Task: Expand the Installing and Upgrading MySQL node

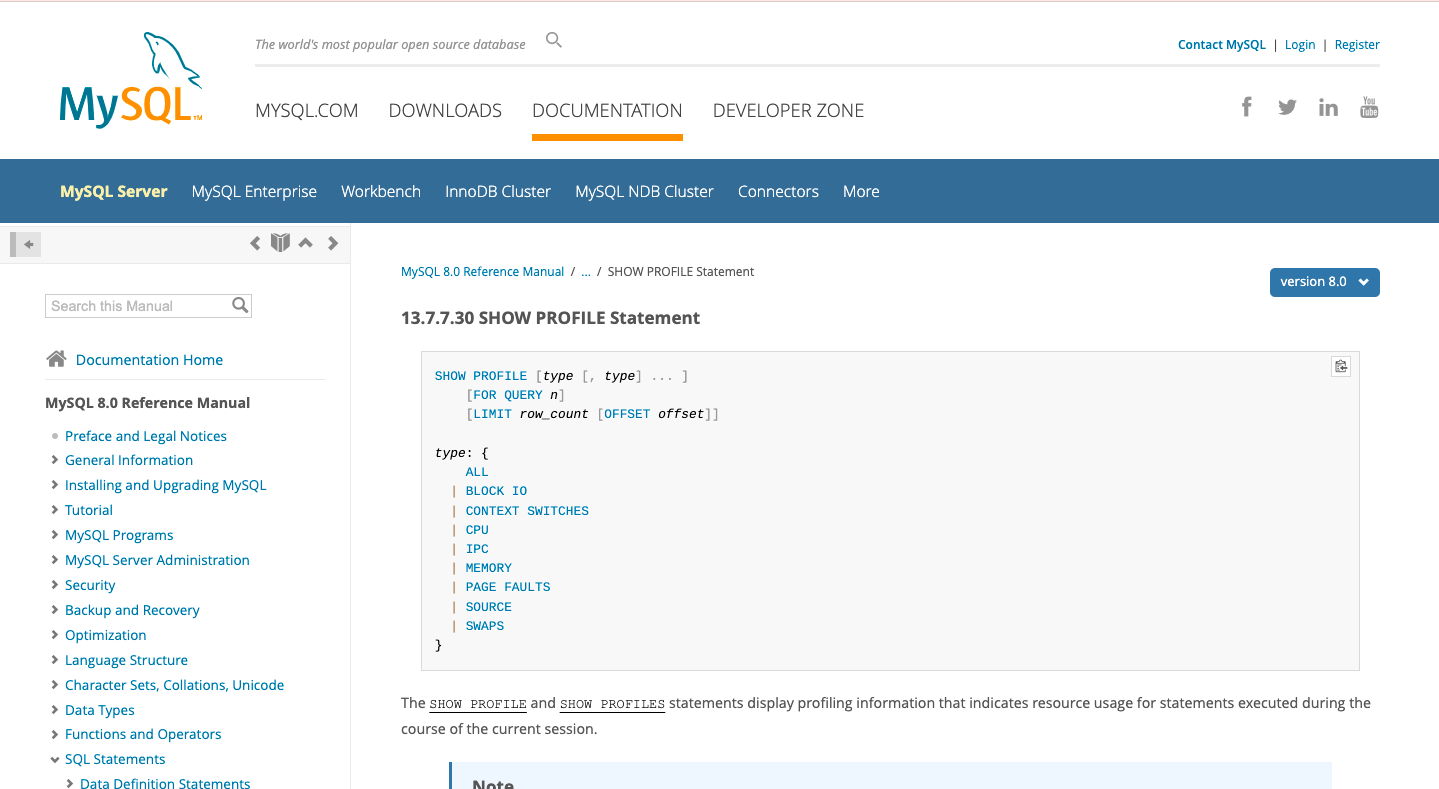Action: (x=54, y=485)
